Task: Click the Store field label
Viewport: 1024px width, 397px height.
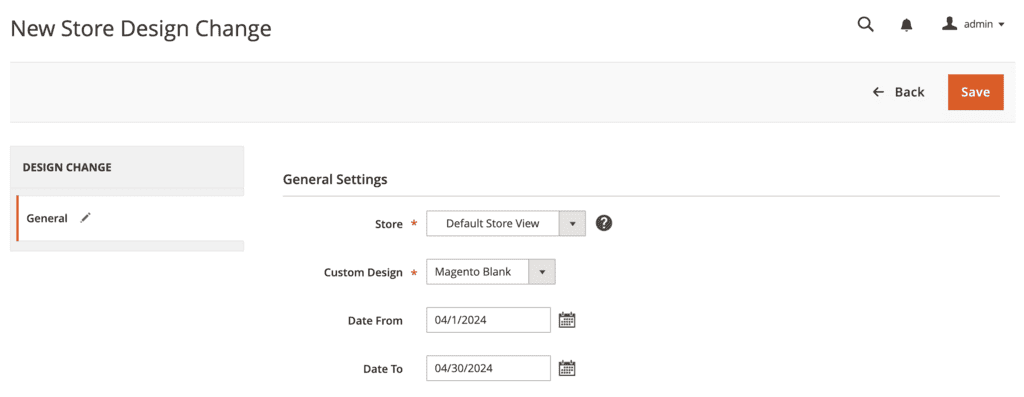Action: (389, 224)
